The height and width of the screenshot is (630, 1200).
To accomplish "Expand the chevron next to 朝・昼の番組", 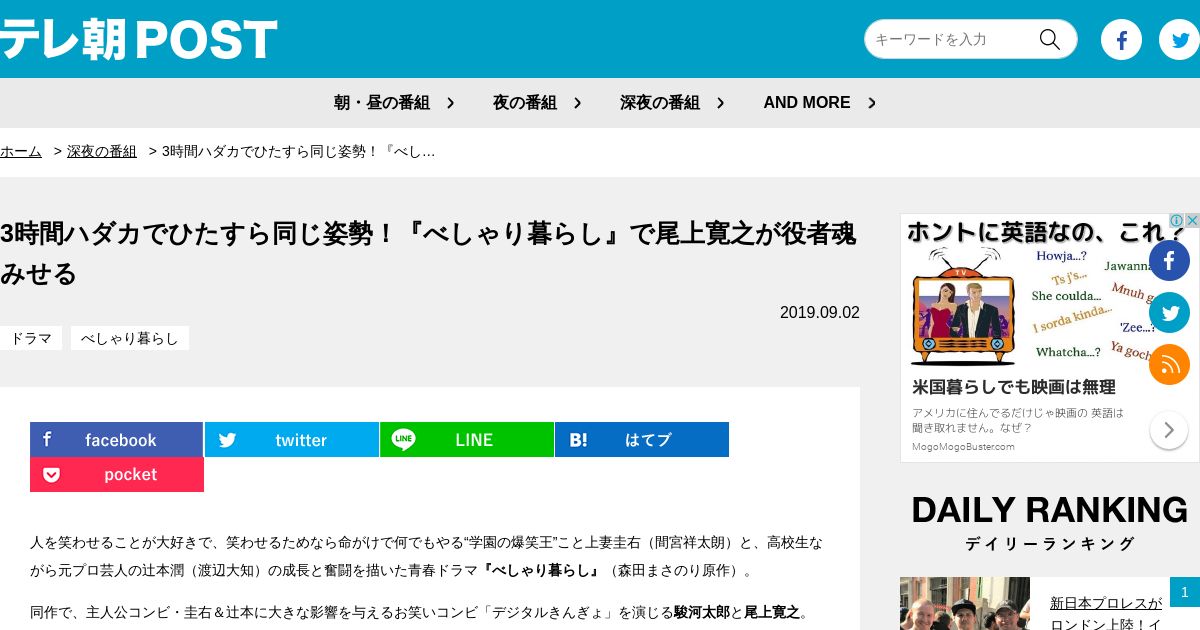I will coord(451,103).
